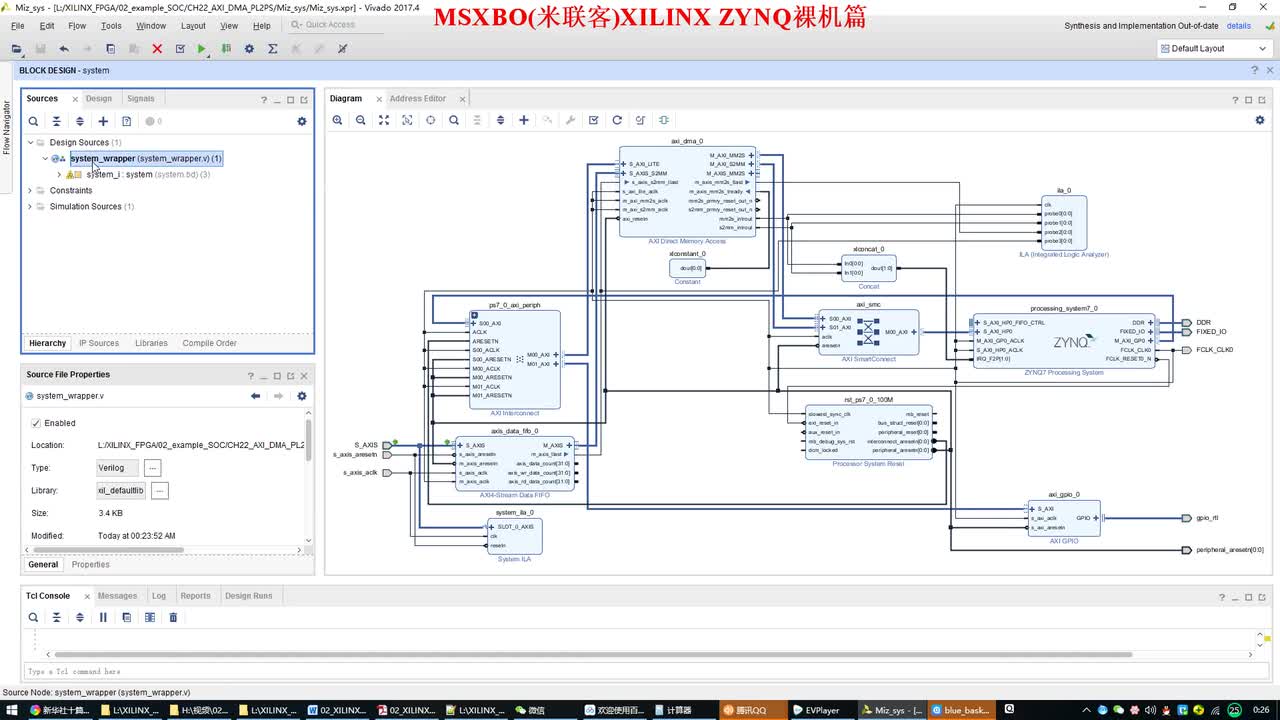Select the axi_dma_0 block in diagram
Screen dimensions: 1280x720
click(687, 192)
